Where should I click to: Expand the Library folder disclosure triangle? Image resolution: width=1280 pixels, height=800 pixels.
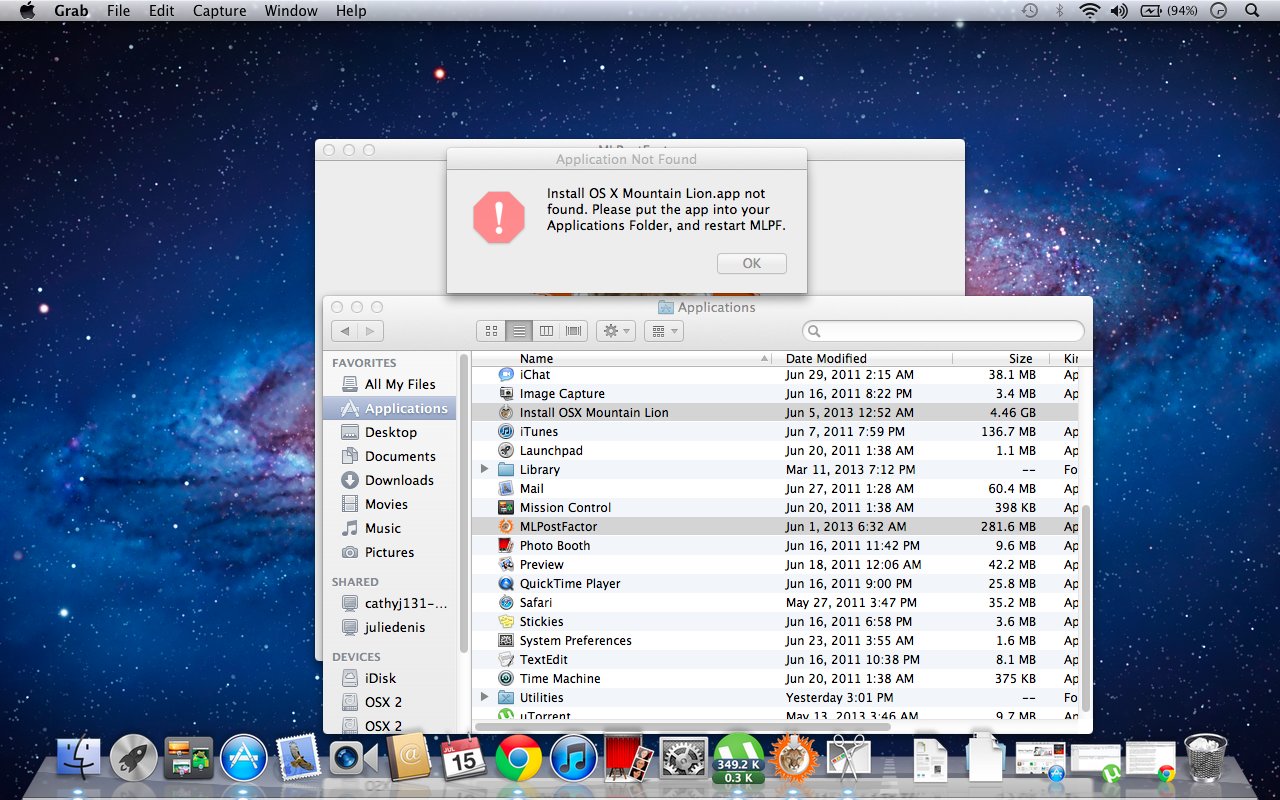tap(485, 469)
